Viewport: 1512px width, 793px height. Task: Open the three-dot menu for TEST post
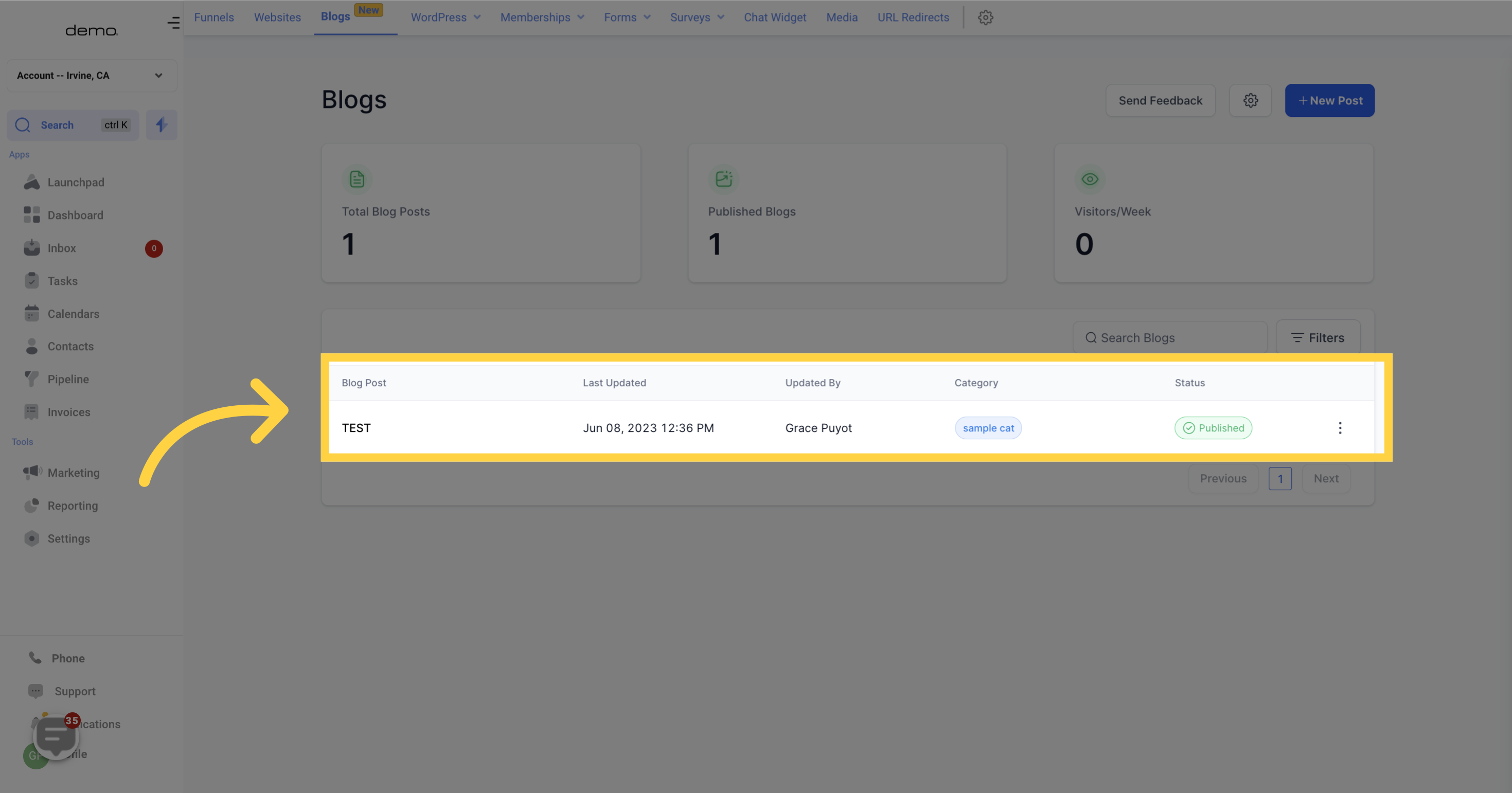[x=1340, y=427]
